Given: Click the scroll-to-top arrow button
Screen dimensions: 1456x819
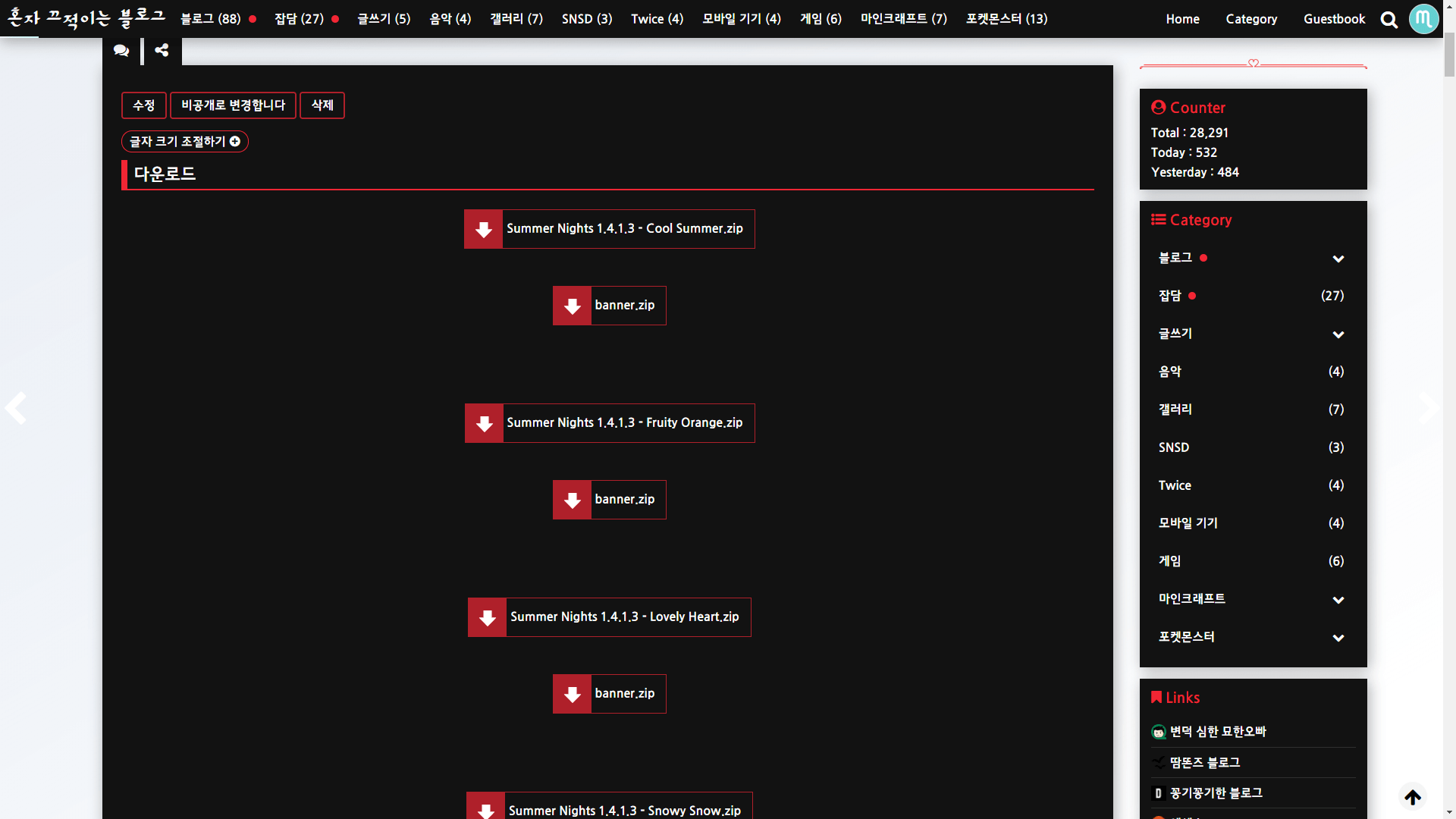Looking at the screenshot, I should pos(1412,797).
